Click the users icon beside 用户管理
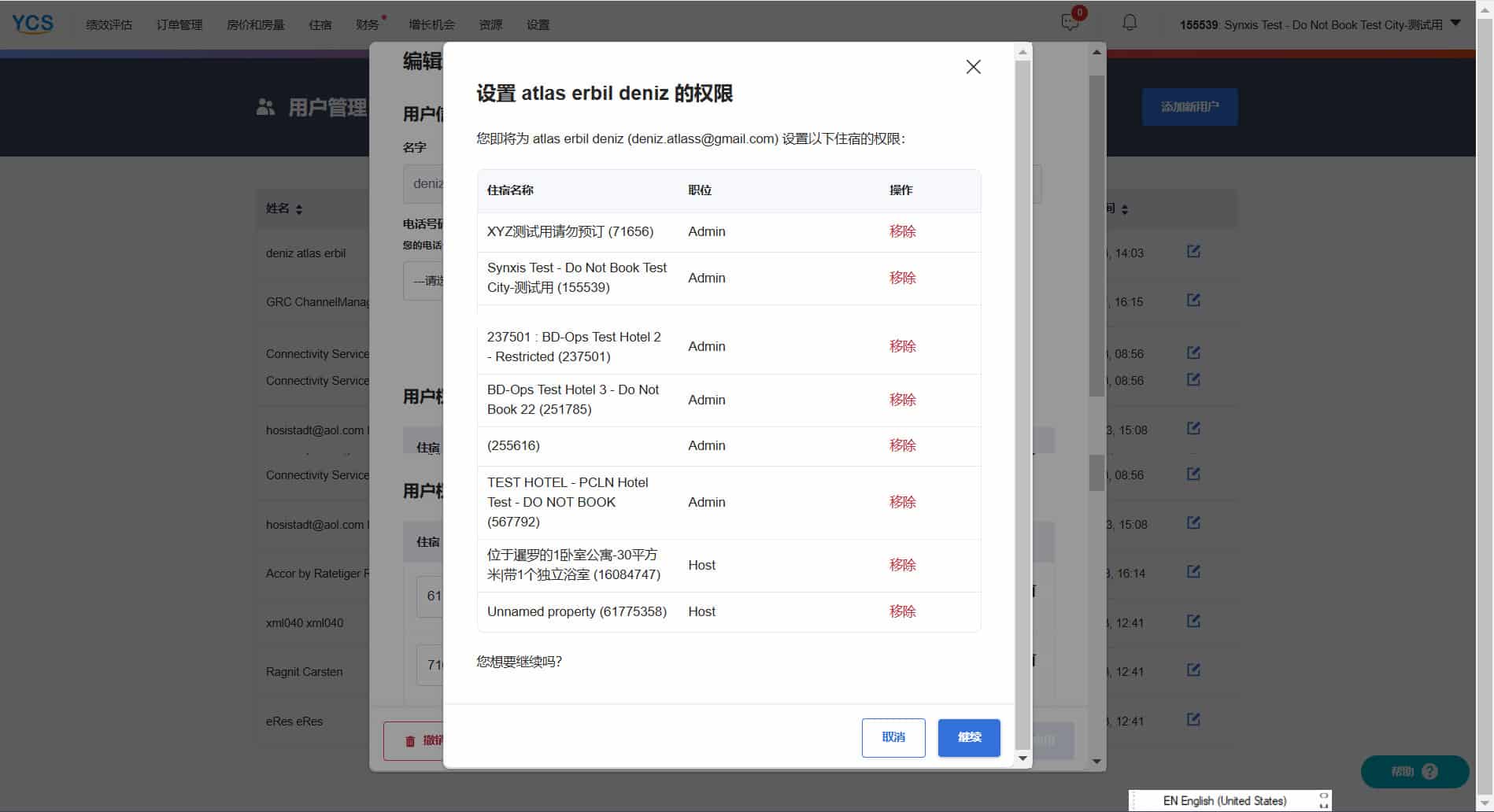 265,107
